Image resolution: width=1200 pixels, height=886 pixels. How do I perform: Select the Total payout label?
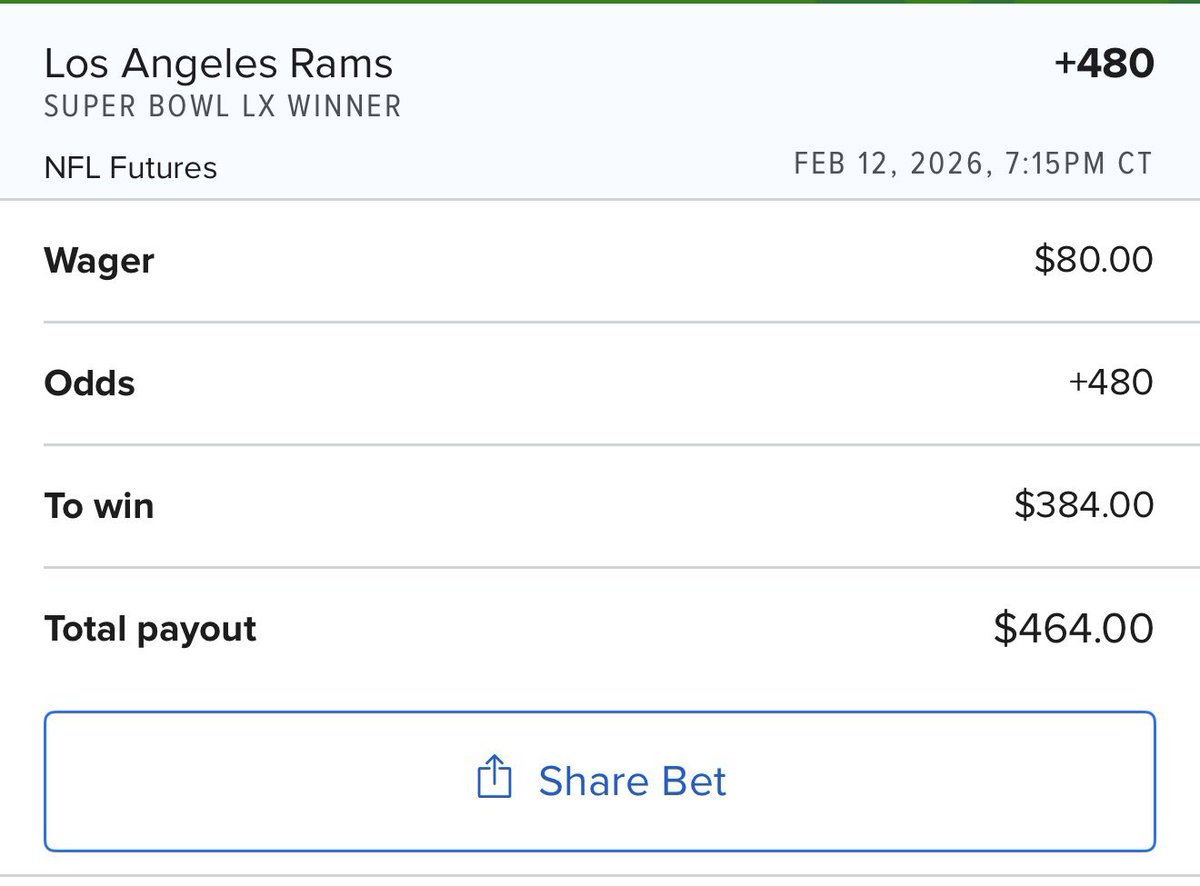tap(150, 629)
